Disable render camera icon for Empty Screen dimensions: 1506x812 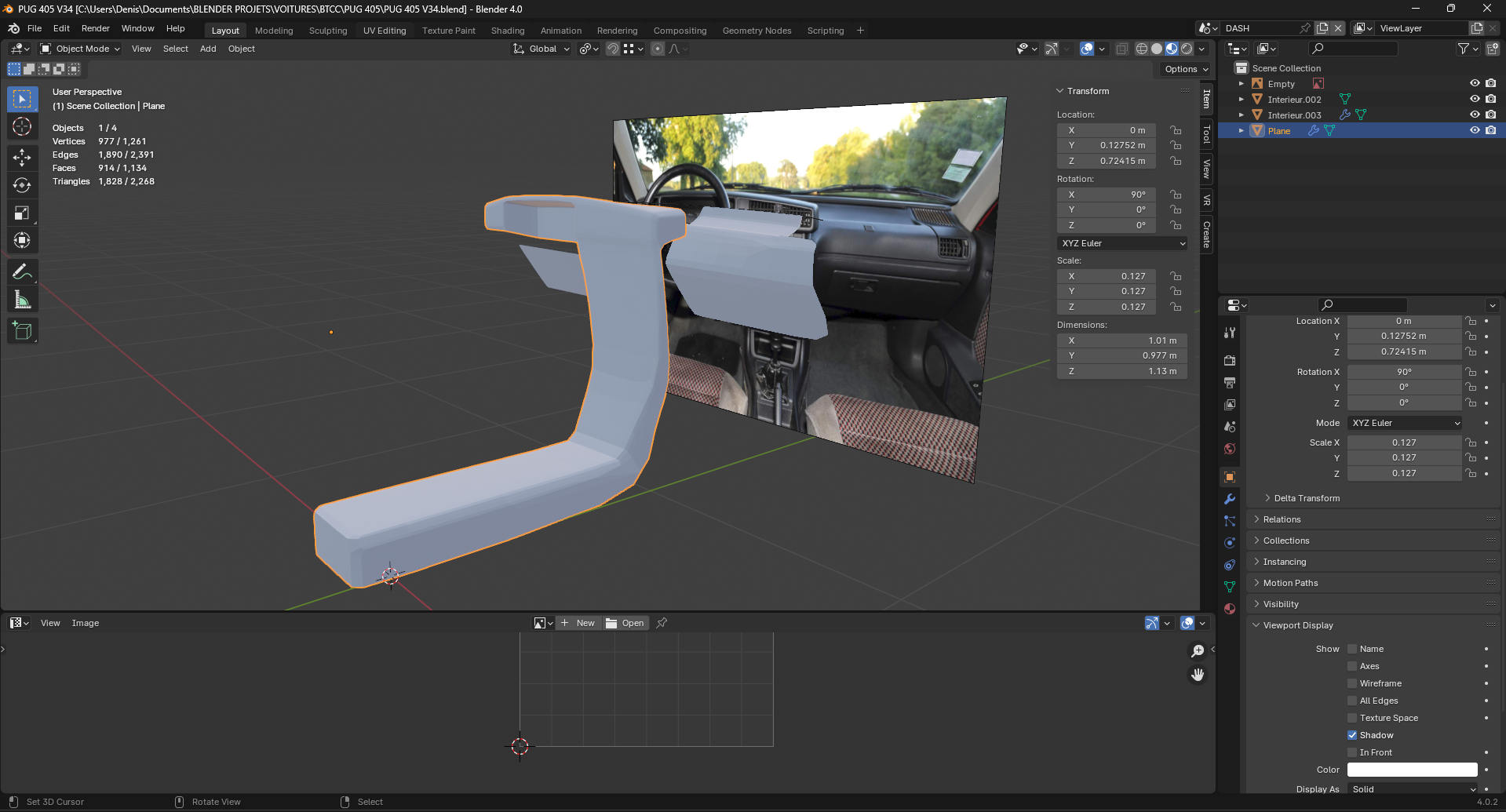tap(1490, 83)
